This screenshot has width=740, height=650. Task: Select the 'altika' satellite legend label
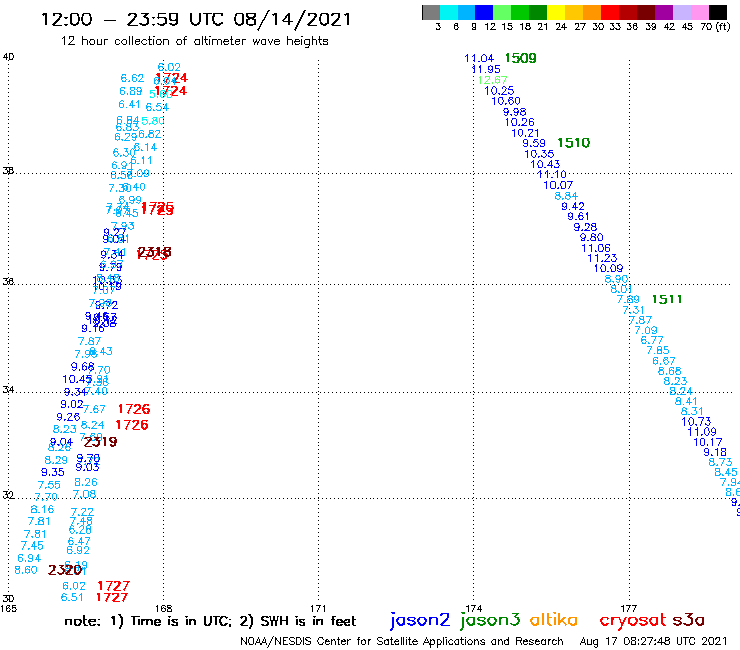554,619
